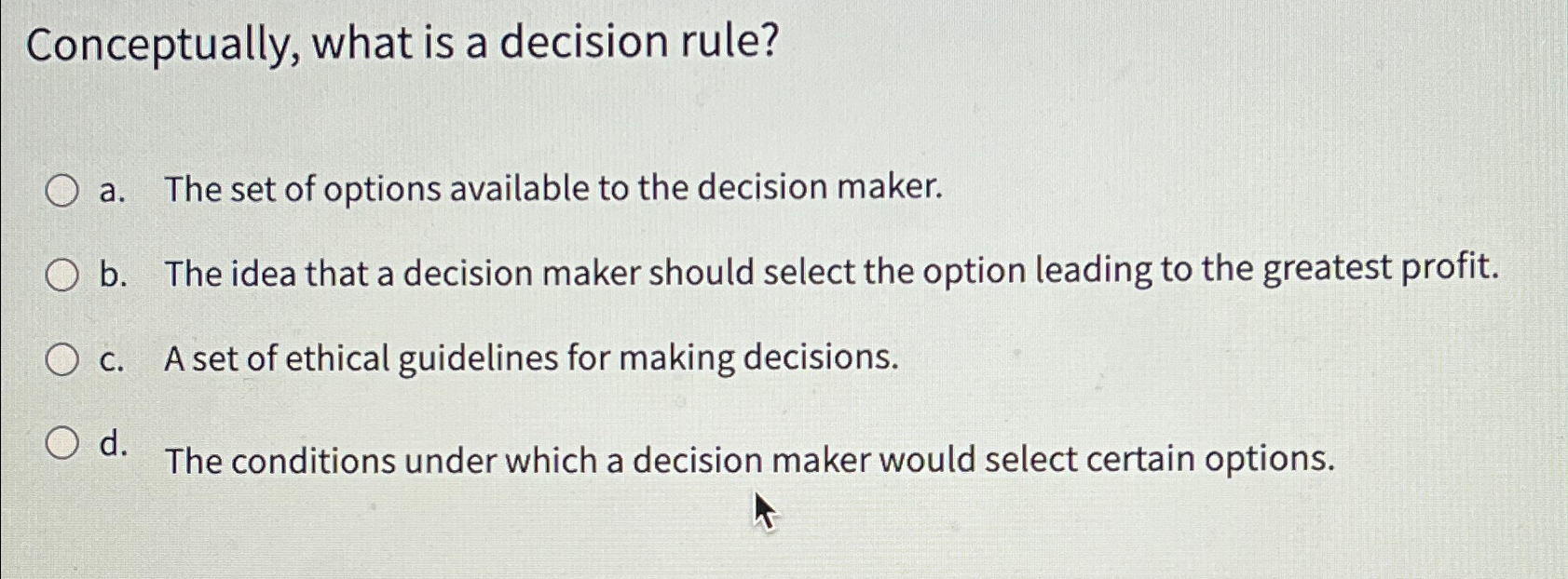Select radio button for option b
The width and height of the screenshot is (1568, 579).
pyautogui.click(x=62, y=274)
